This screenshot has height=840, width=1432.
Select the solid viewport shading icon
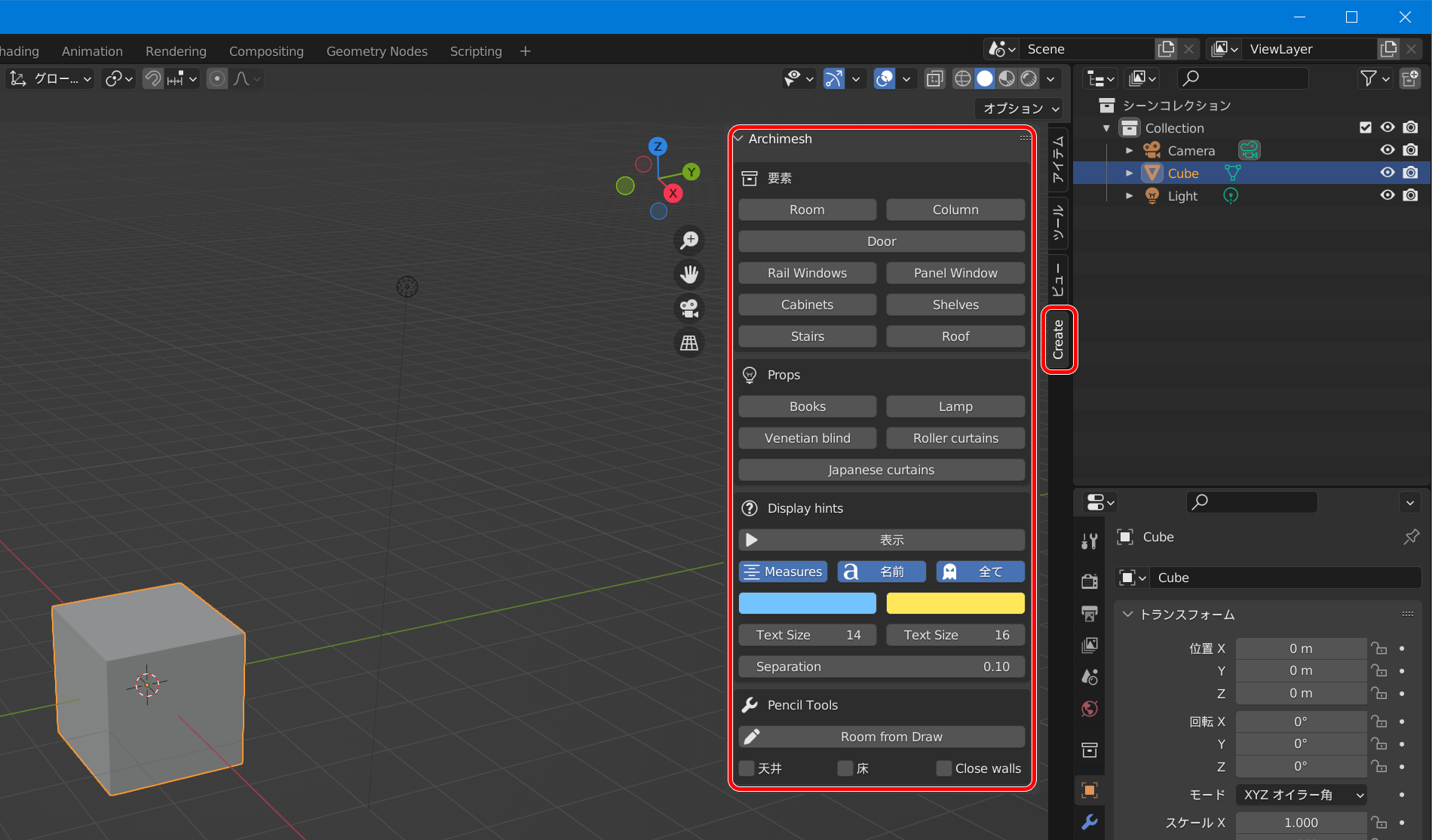coord(985,78)
